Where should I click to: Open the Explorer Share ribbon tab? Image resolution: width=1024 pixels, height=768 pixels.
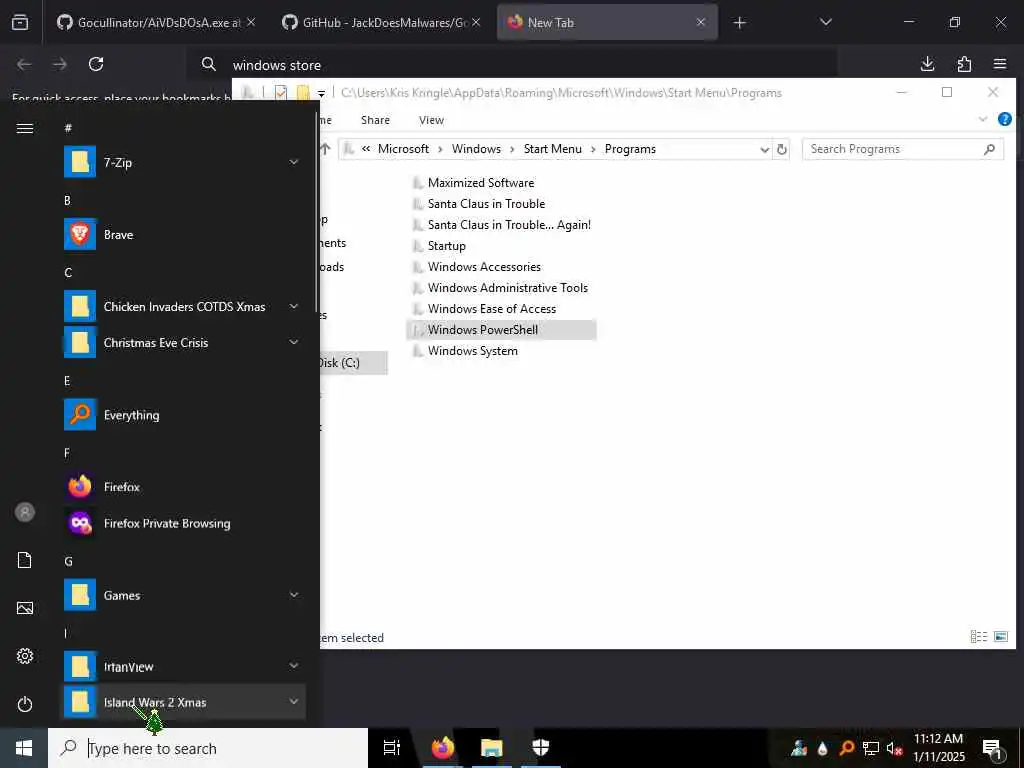coord(375,120)
